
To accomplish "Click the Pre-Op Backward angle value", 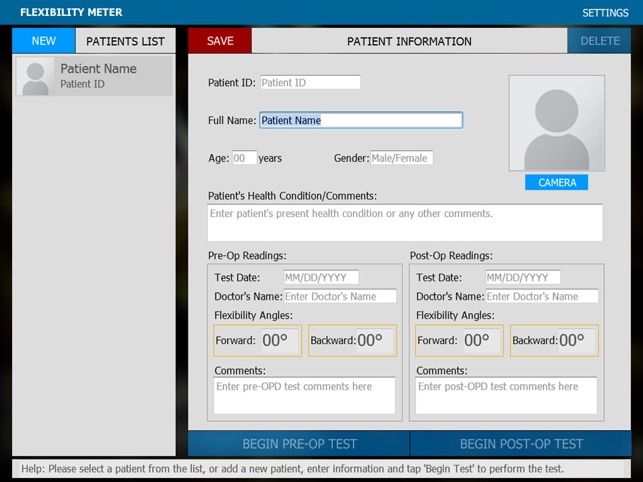I will click(375, 340).
